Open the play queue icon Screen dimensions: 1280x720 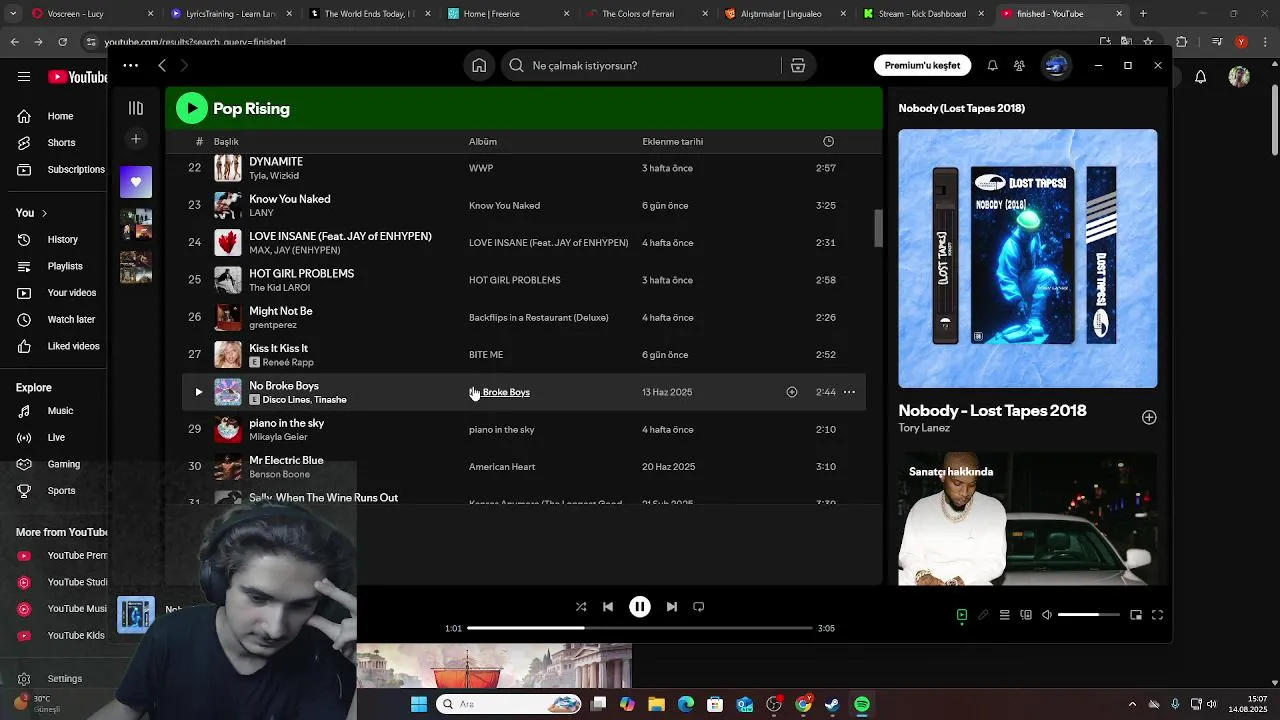[1005, 615]
